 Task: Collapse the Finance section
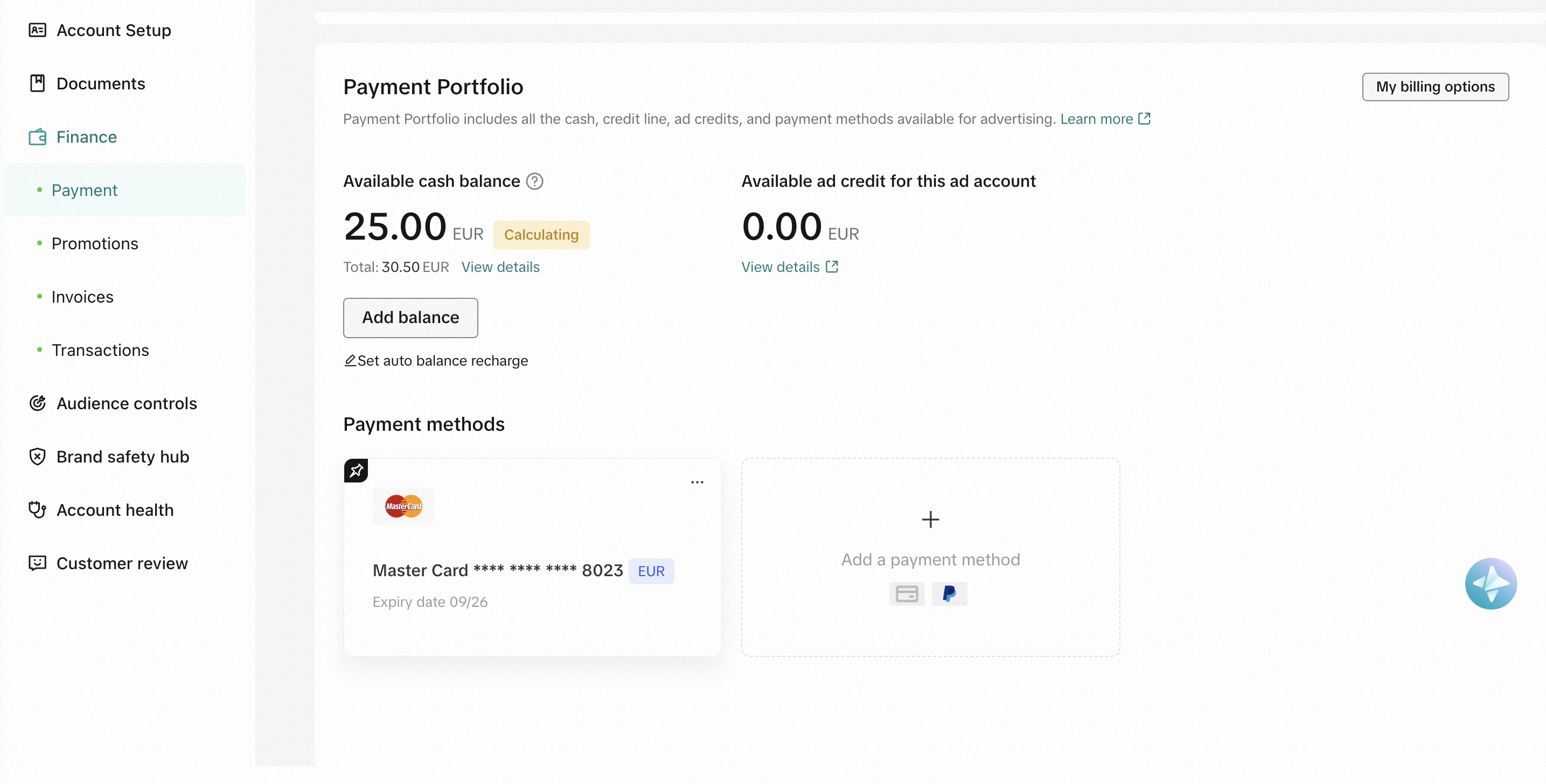point(86,137)
